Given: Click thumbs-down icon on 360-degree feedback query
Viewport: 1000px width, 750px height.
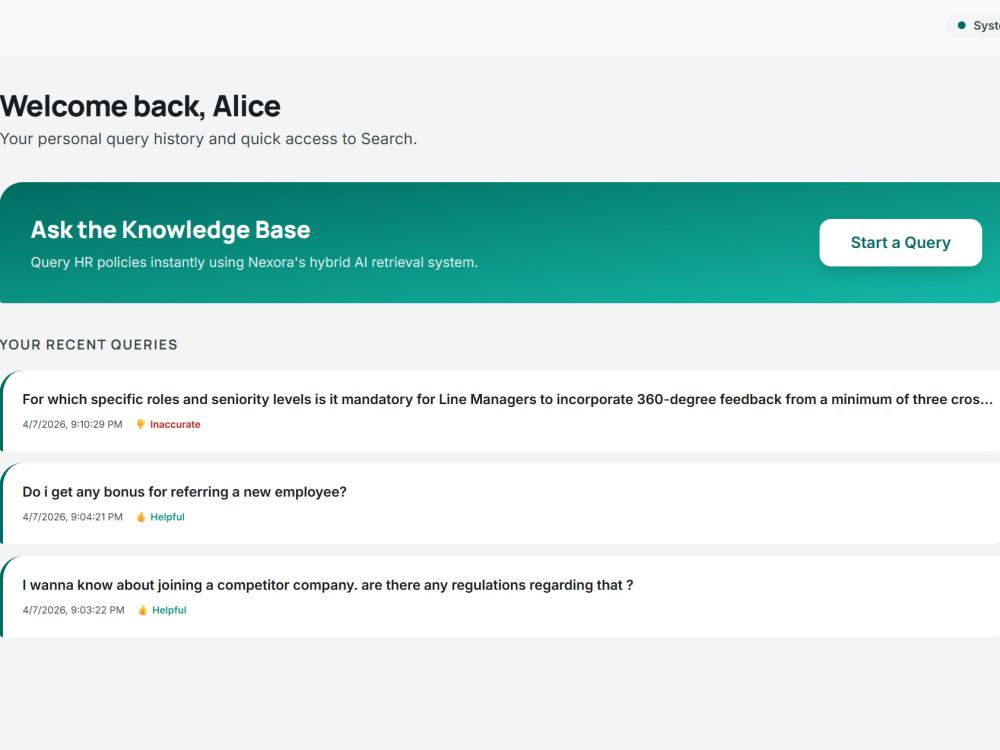Looking at the screenshot, I should (141, 424).
